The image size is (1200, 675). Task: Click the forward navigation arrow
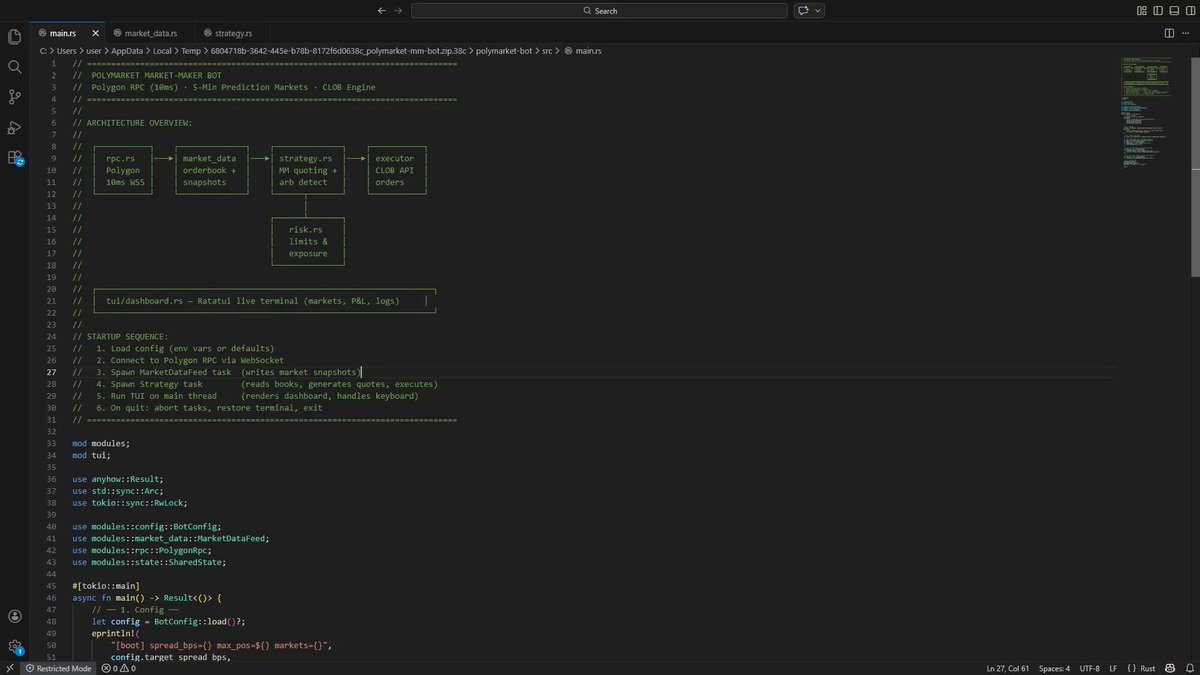point(399,10)
